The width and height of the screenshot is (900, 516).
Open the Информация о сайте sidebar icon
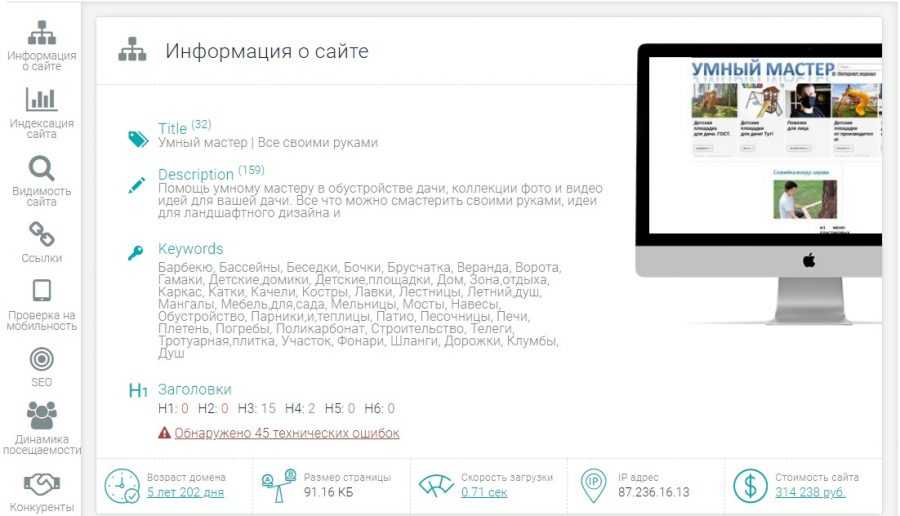click(41, 33)
